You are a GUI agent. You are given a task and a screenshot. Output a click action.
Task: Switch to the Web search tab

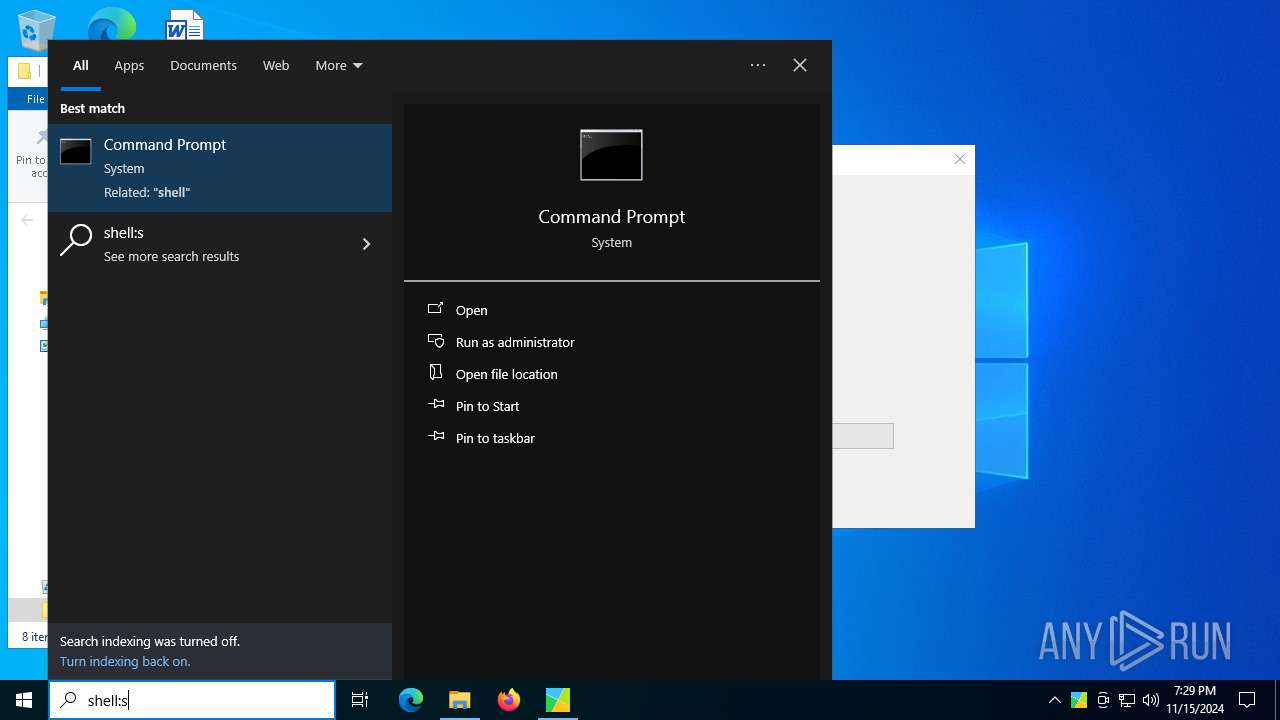point(276,65)
